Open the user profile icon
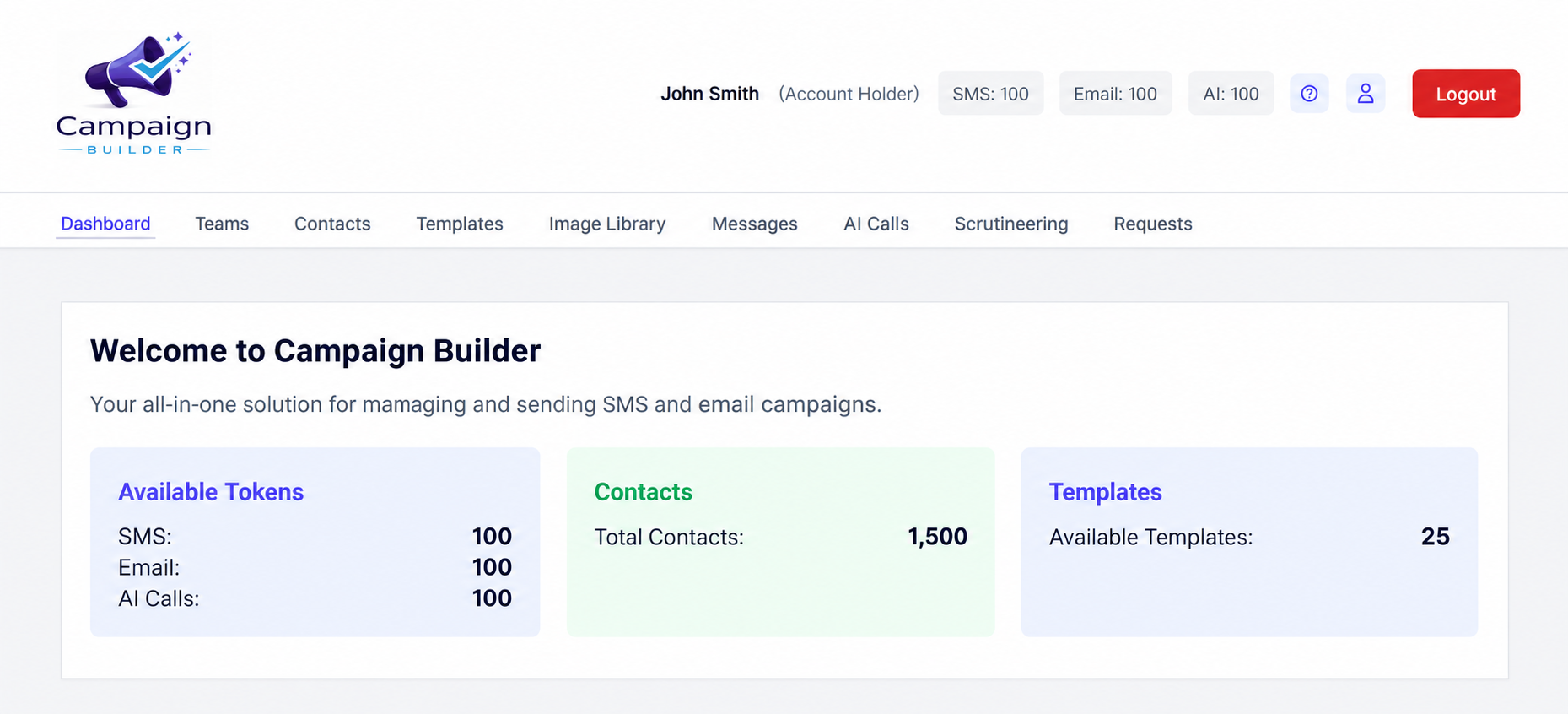Image resolution: width=1568 pixels, height=714 pixels. [1366, 94]
